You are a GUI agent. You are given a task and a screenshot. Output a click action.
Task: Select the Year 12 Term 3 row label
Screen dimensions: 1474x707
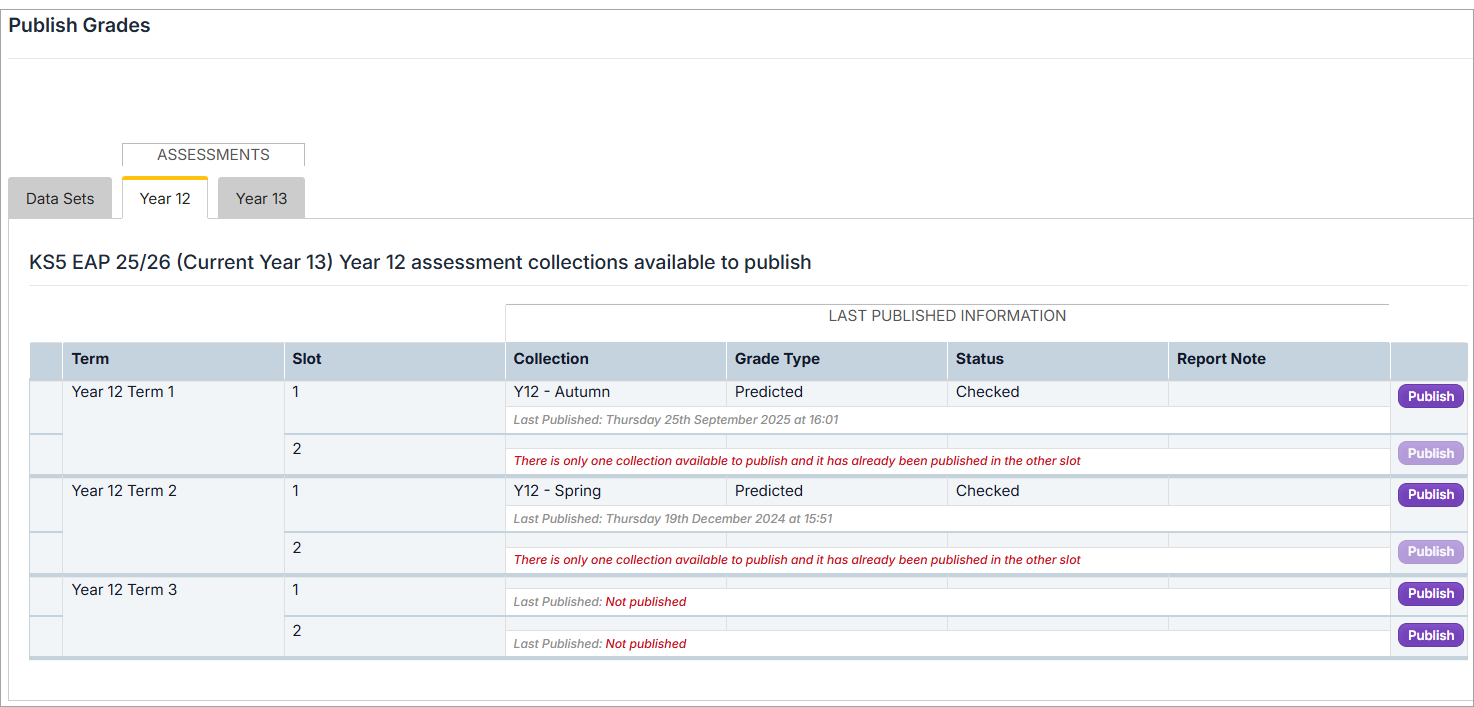[x=124, y=590]
